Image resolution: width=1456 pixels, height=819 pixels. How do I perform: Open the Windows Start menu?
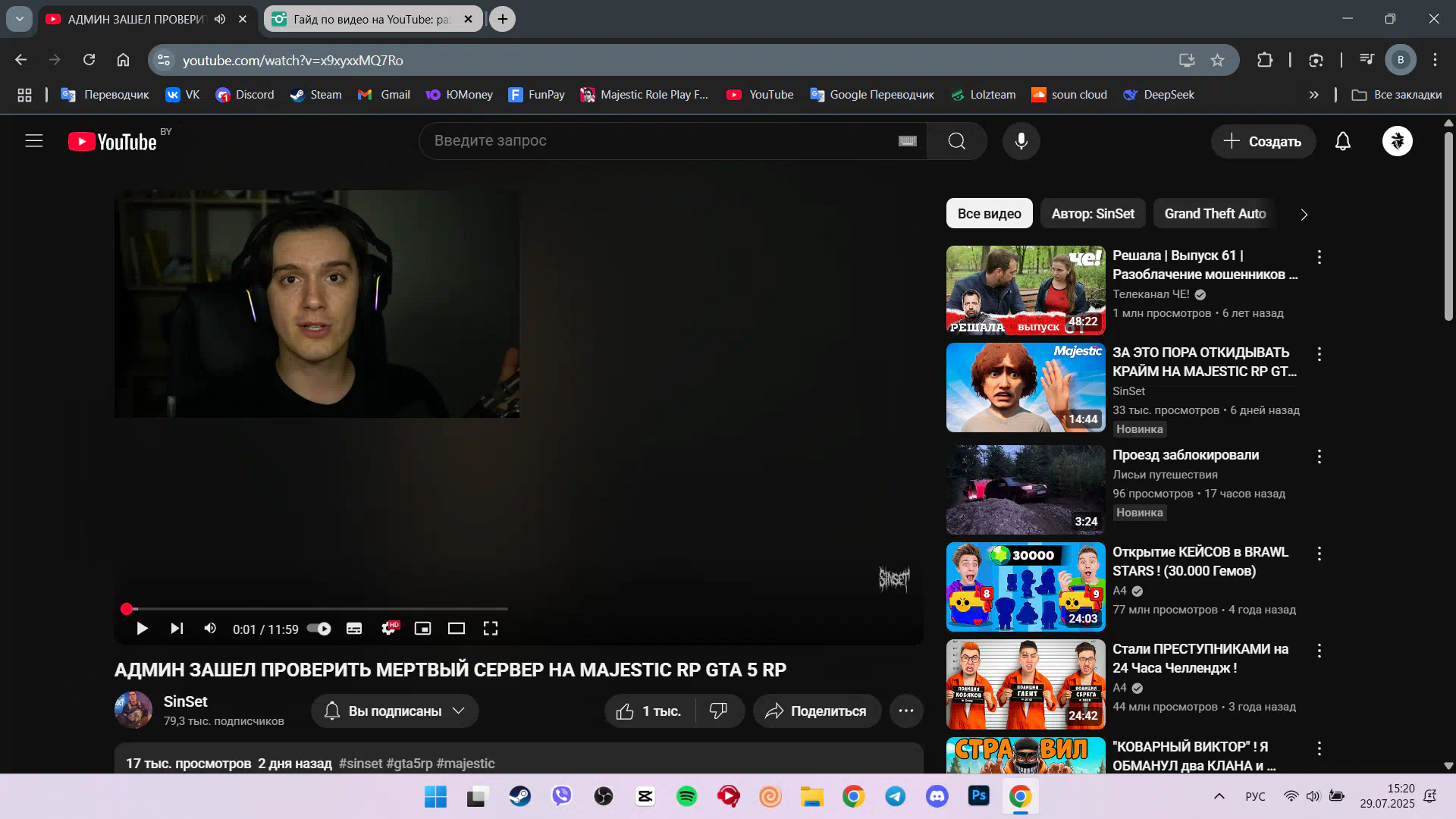click(x=435, y=796)
